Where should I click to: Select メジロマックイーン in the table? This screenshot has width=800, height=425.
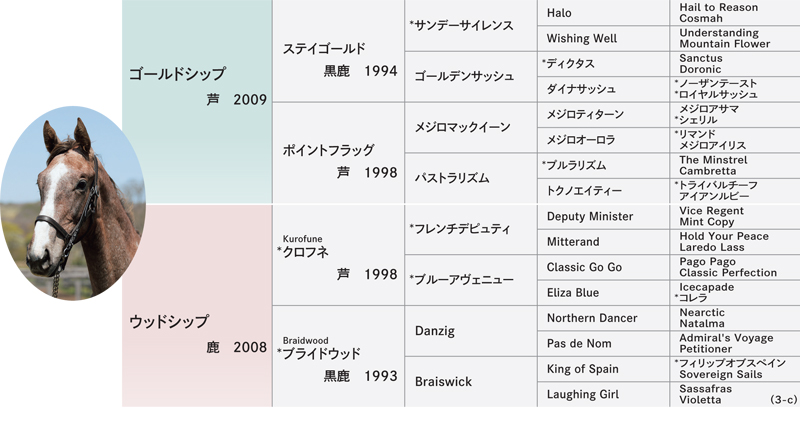471,128
